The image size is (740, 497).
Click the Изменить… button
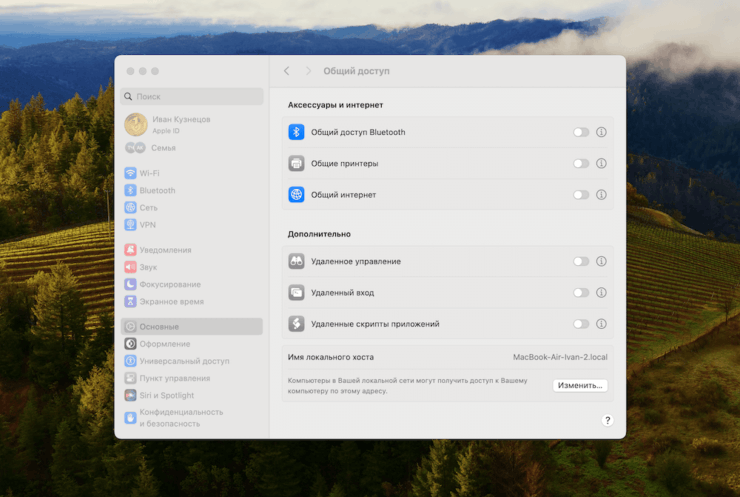[580, 385]
